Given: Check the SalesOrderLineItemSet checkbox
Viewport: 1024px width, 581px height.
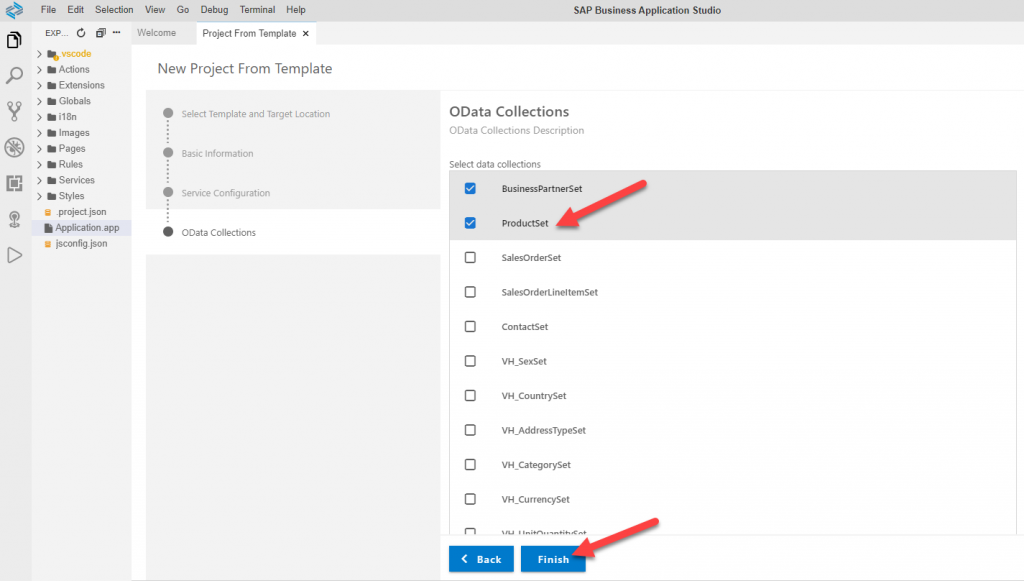Looking at the screenshot, I should [x=470, y=292].
